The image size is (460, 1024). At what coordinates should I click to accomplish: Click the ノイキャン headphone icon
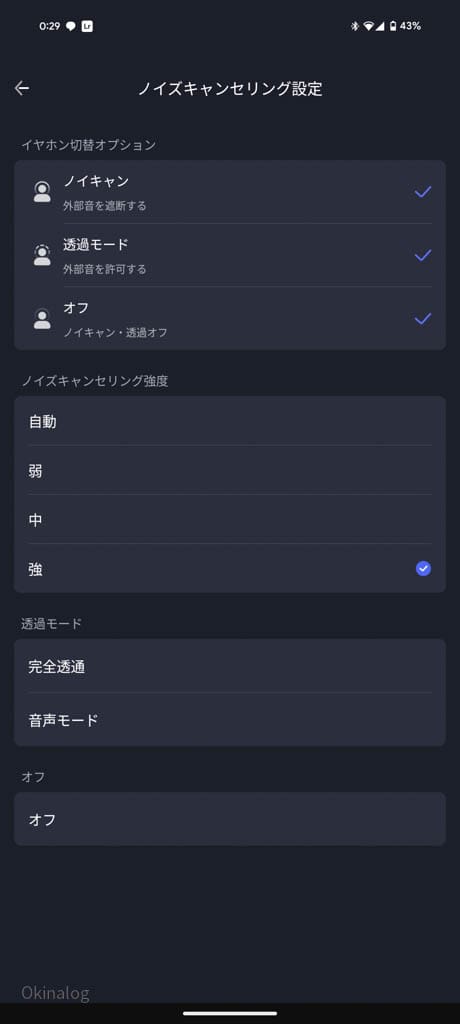coord(42,192)
